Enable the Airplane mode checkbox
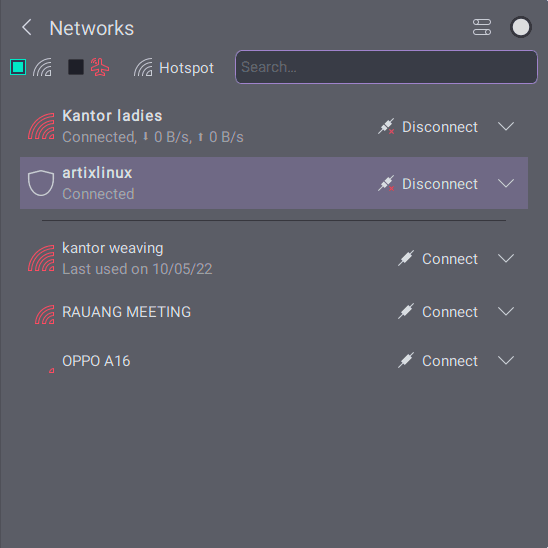The image size is (548, 548). tap(76, 67)
